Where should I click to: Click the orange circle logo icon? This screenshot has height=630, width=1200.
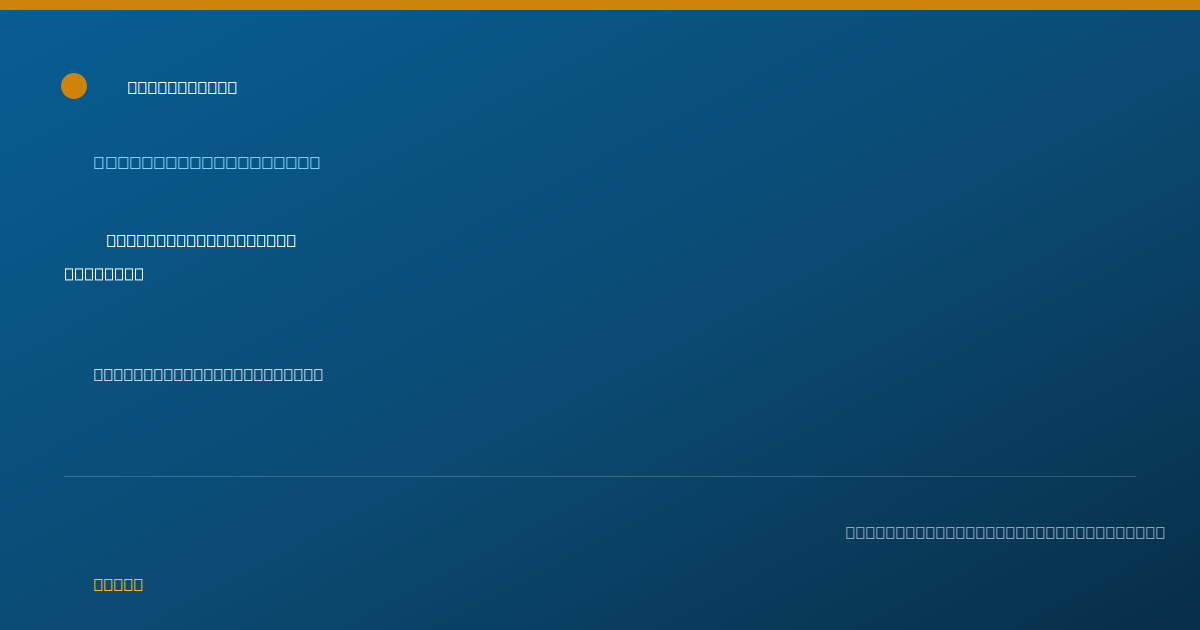tap(74, 86)
